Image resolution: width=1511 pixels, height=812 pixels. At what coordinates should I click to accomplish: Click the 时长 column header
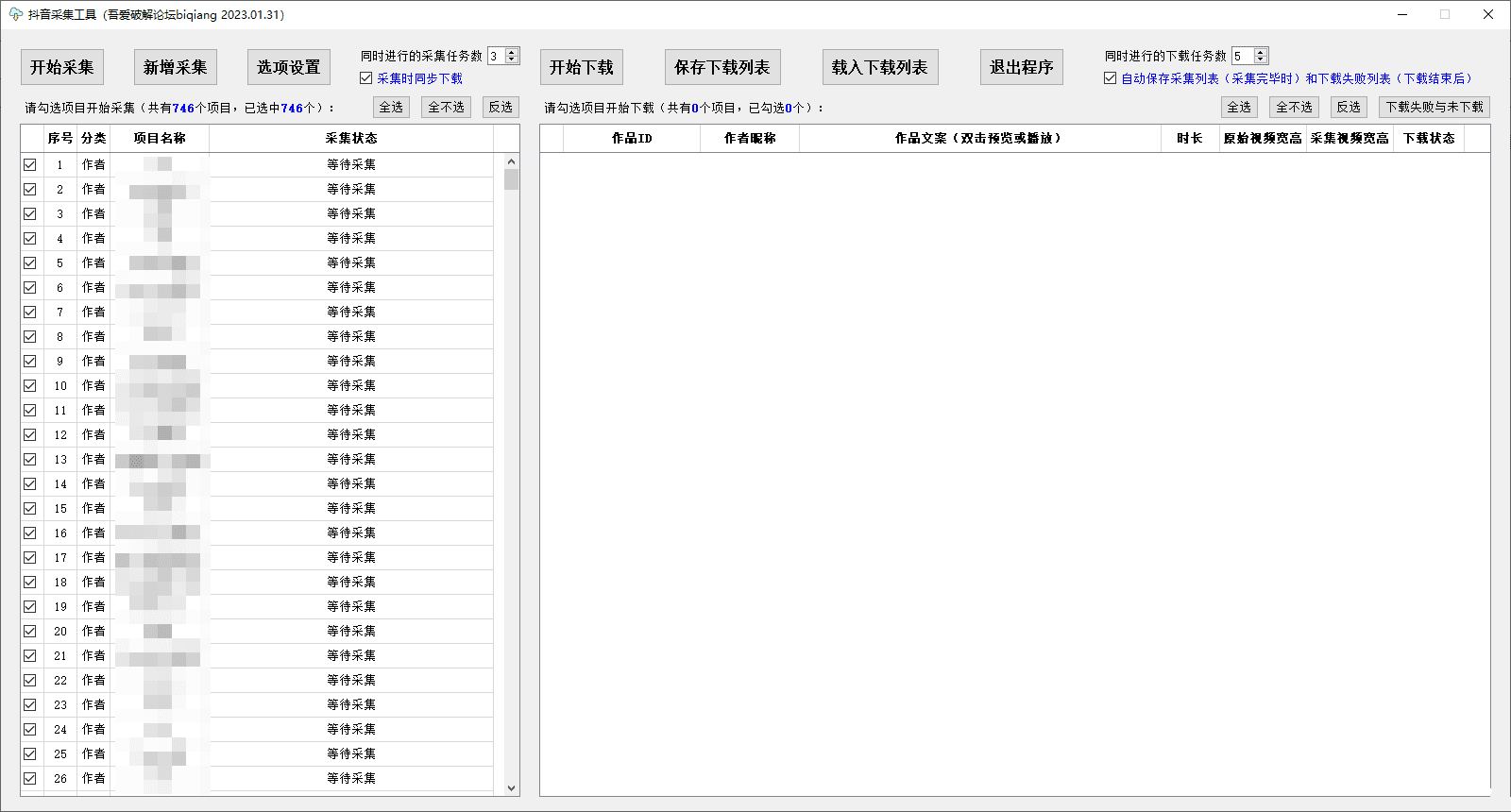[x=1190, y=138]
